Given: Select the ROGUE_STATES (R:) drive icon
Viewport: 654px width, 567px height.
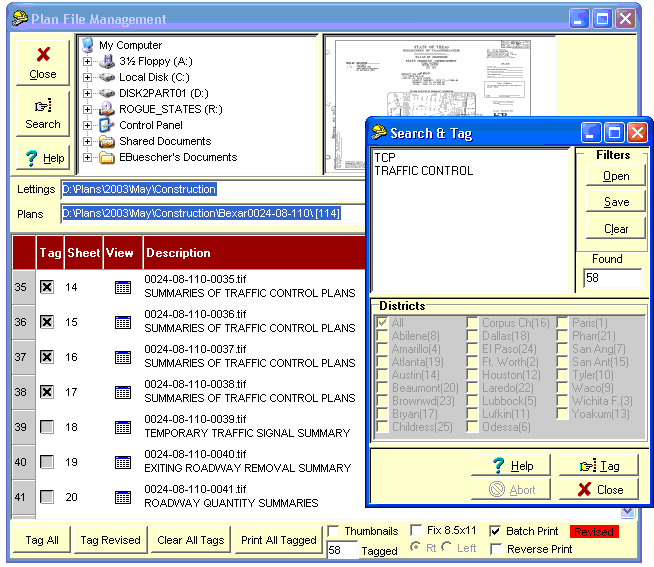Looking at the screenshot, I should point(107,109).
